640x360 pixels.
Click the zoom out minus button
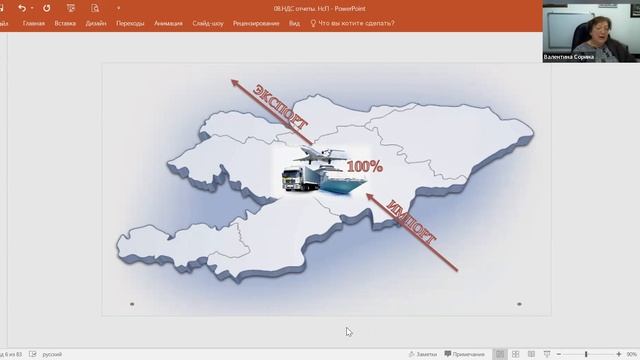pos(559,354)
